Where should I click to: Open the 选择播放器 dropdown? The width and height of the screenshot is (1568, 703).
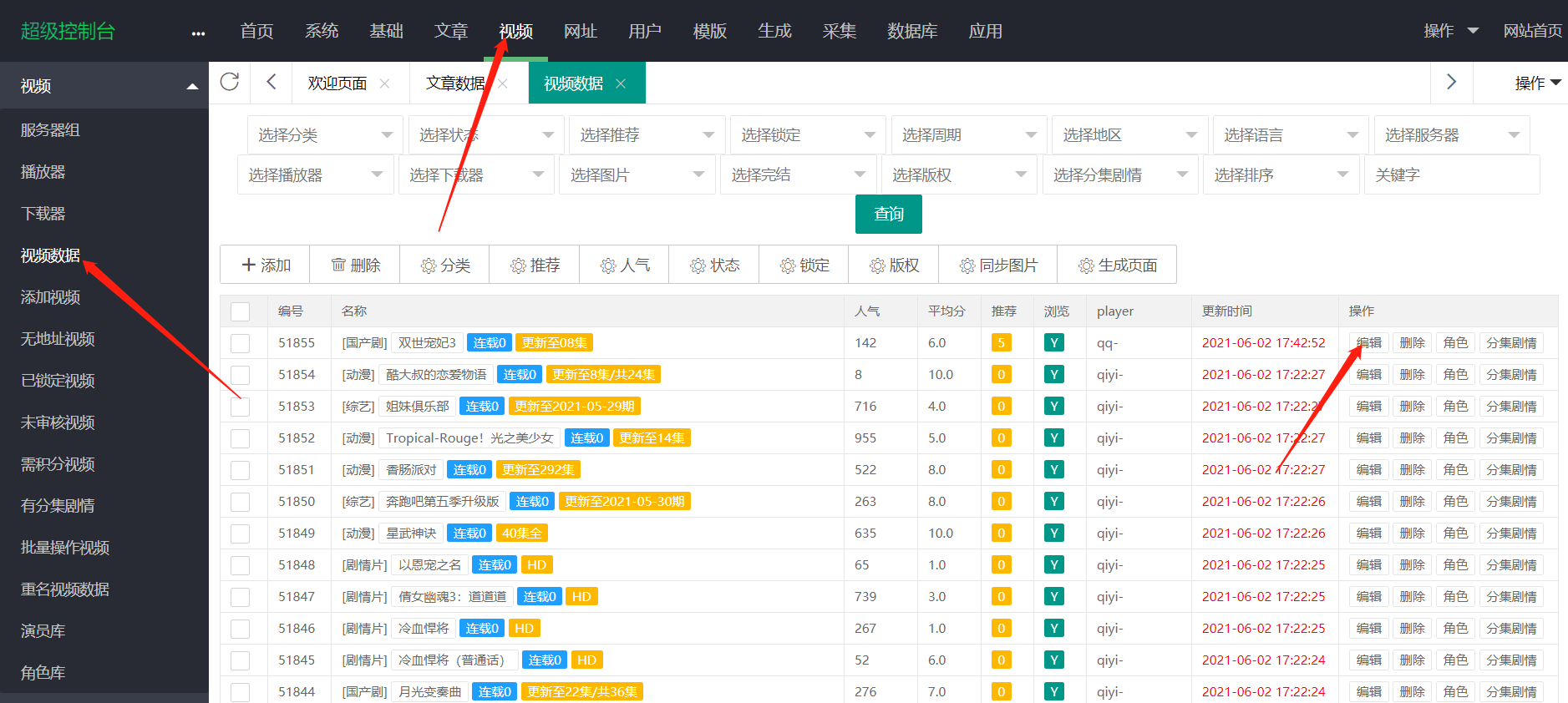pyautogui.click(x=316, y=174)
